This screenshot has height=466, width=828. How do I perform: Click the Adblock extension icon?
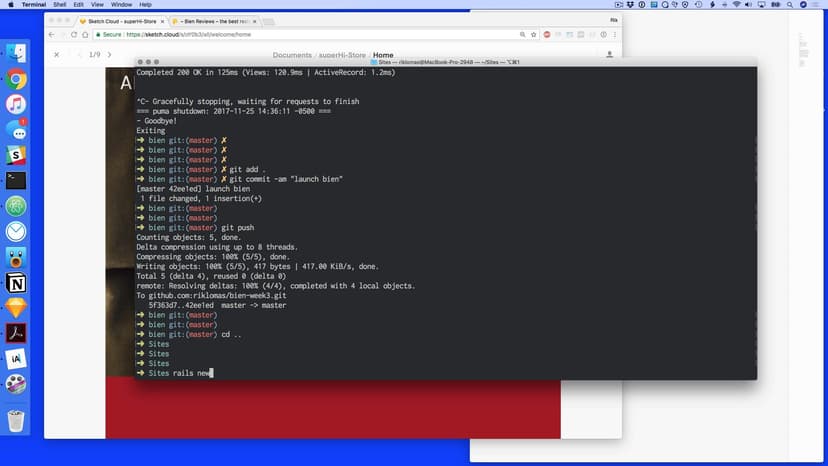coord(548,34)
